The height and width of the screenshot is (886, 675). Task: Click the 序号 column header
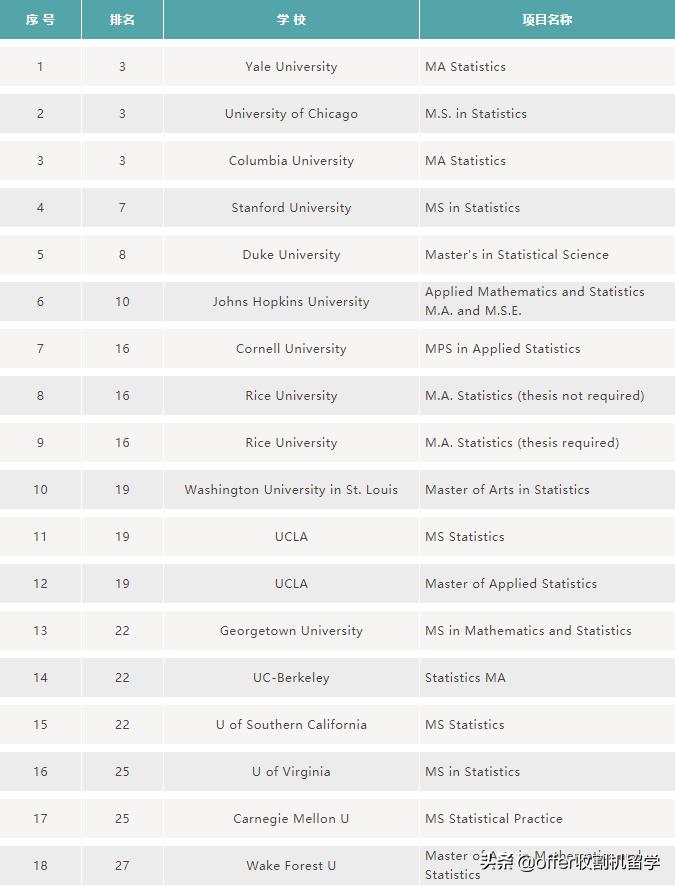pyautogui.click(x=40, y=20)
